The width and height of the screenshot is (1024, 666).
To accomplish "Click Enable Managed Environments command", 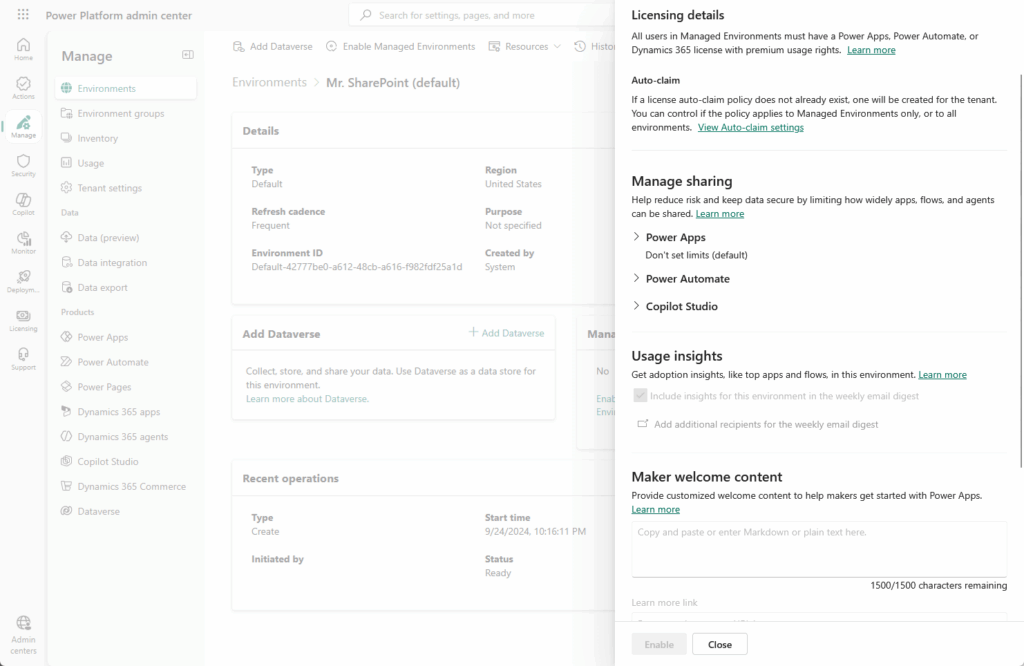I will (400, 46).
